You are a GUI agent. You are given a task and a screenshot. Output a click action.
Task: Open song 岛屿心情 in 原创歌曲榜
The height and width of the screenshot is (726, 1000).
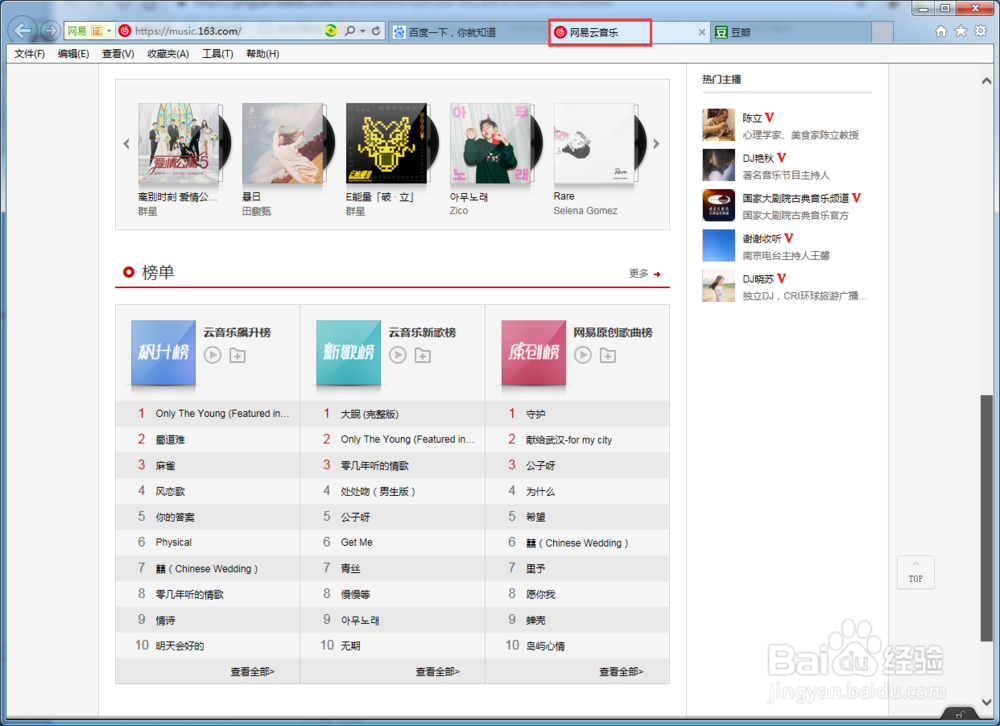click(x=545, y=646)
